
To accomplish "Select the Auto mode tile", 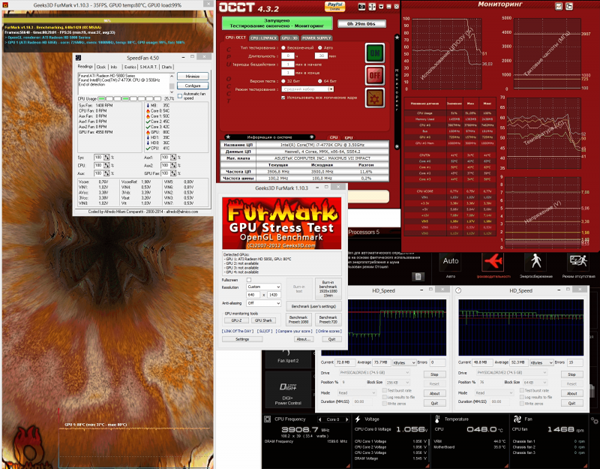I will click(450, 262).
